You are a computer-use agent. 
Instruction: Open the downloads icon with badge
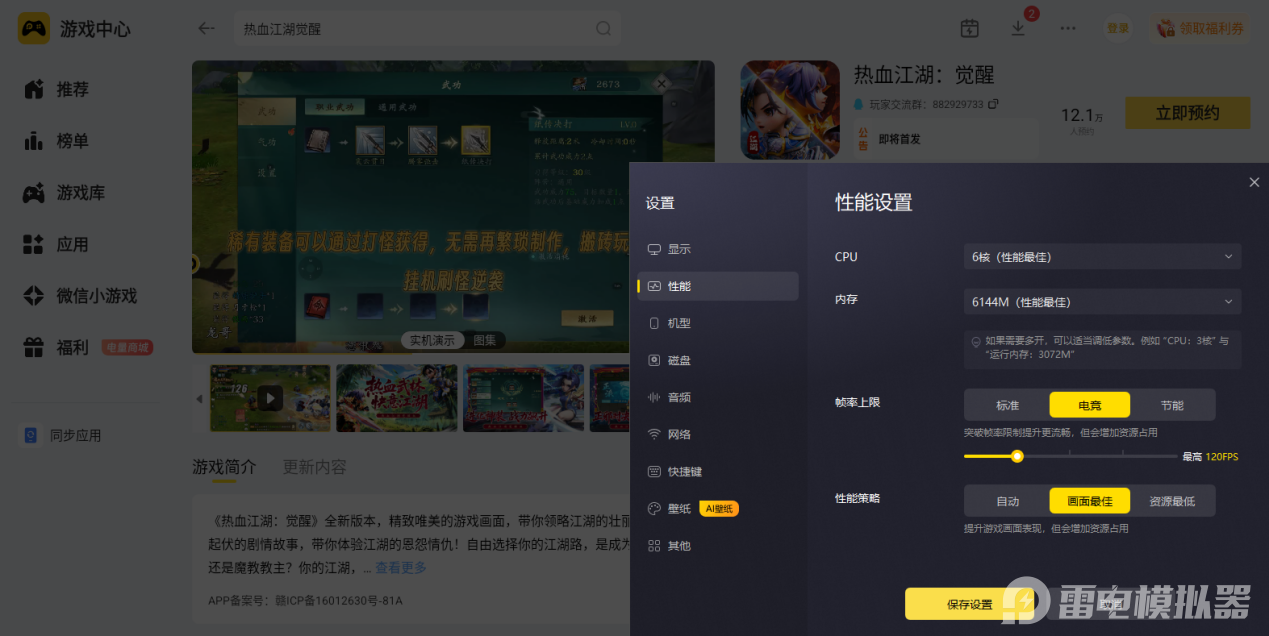click(x=1018, y=28)
